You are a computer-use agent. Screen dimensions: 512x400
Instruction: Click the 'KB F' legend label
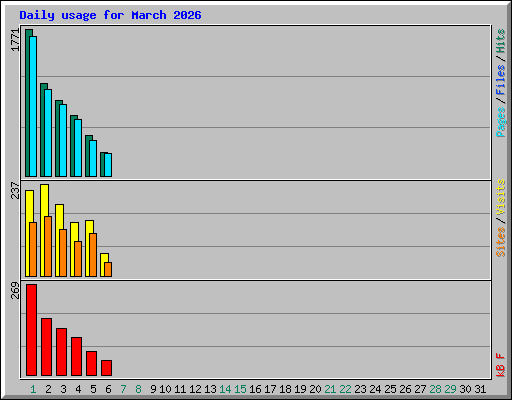[500, 365]
